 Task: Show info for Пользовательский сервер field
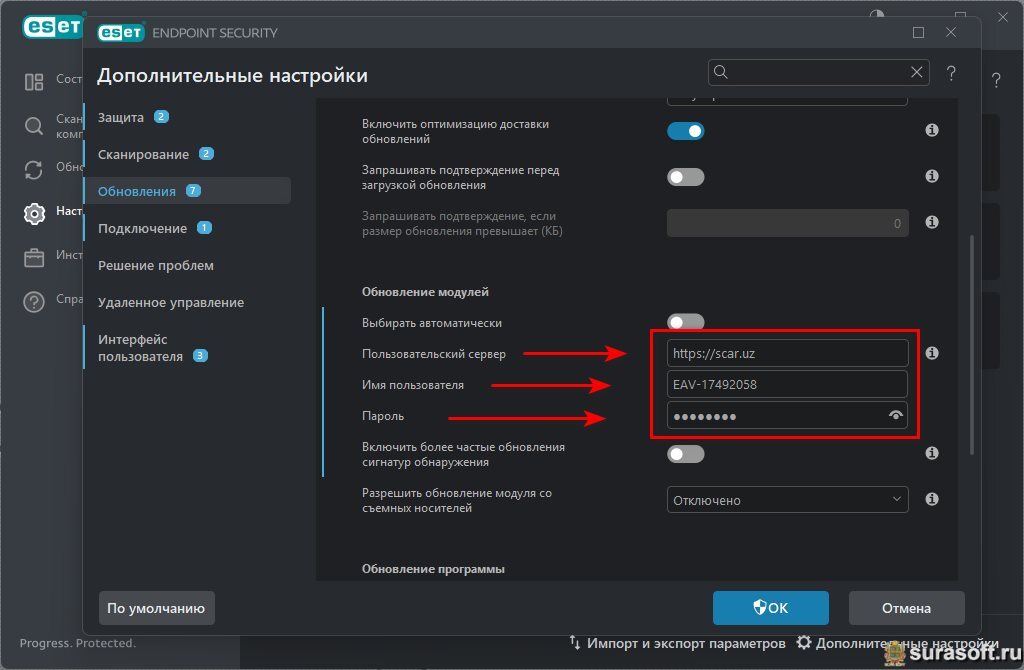click(x=932, y=353)
